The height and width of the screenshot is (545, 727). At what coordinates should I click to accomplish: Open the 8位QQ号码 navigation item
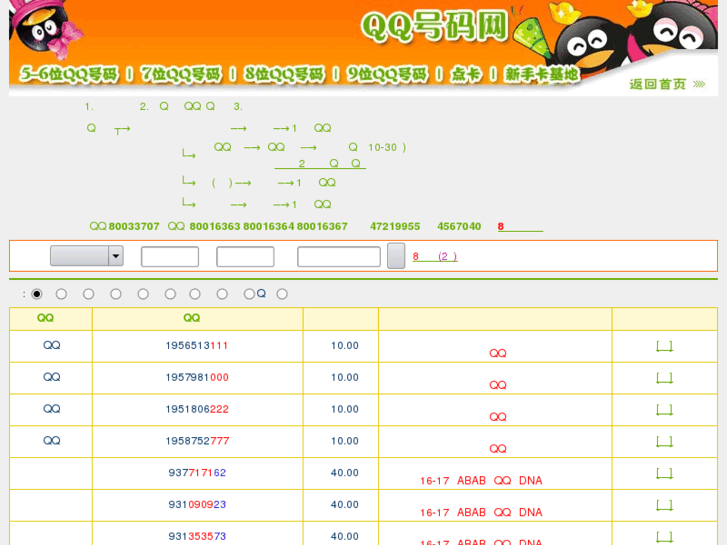pos(284,74)
